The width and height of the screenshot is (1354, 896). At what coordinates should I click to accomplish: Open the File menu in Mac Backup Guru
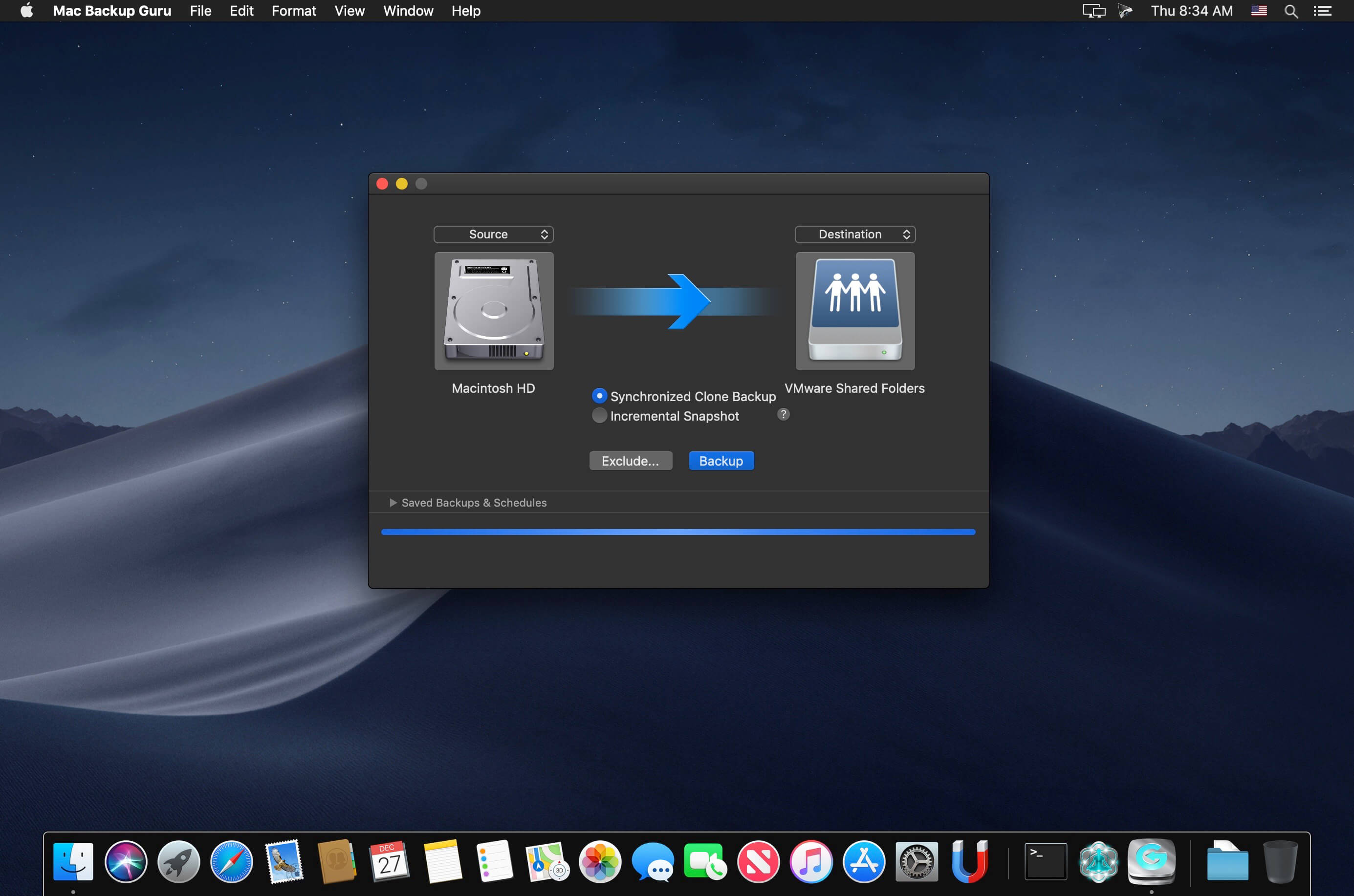[199, 11]
